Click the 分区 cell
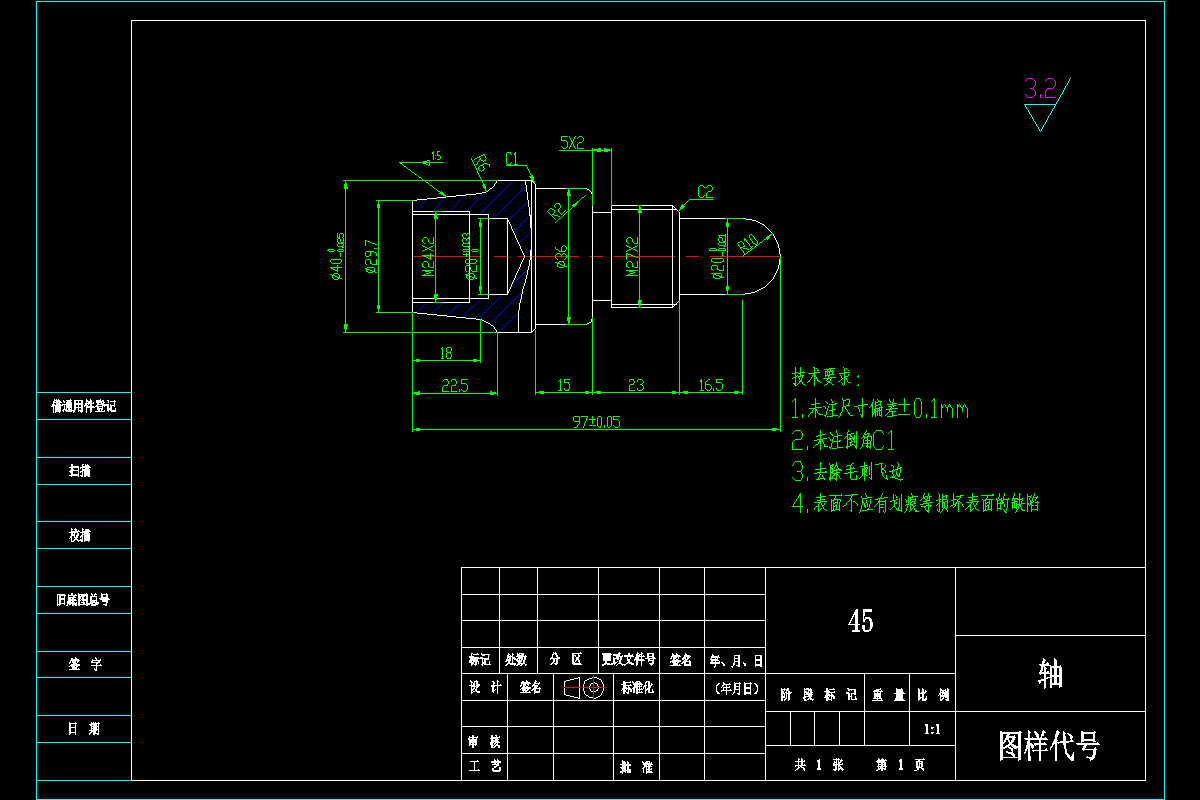Viewport: 1200px width, 800px height. point(566,660)
